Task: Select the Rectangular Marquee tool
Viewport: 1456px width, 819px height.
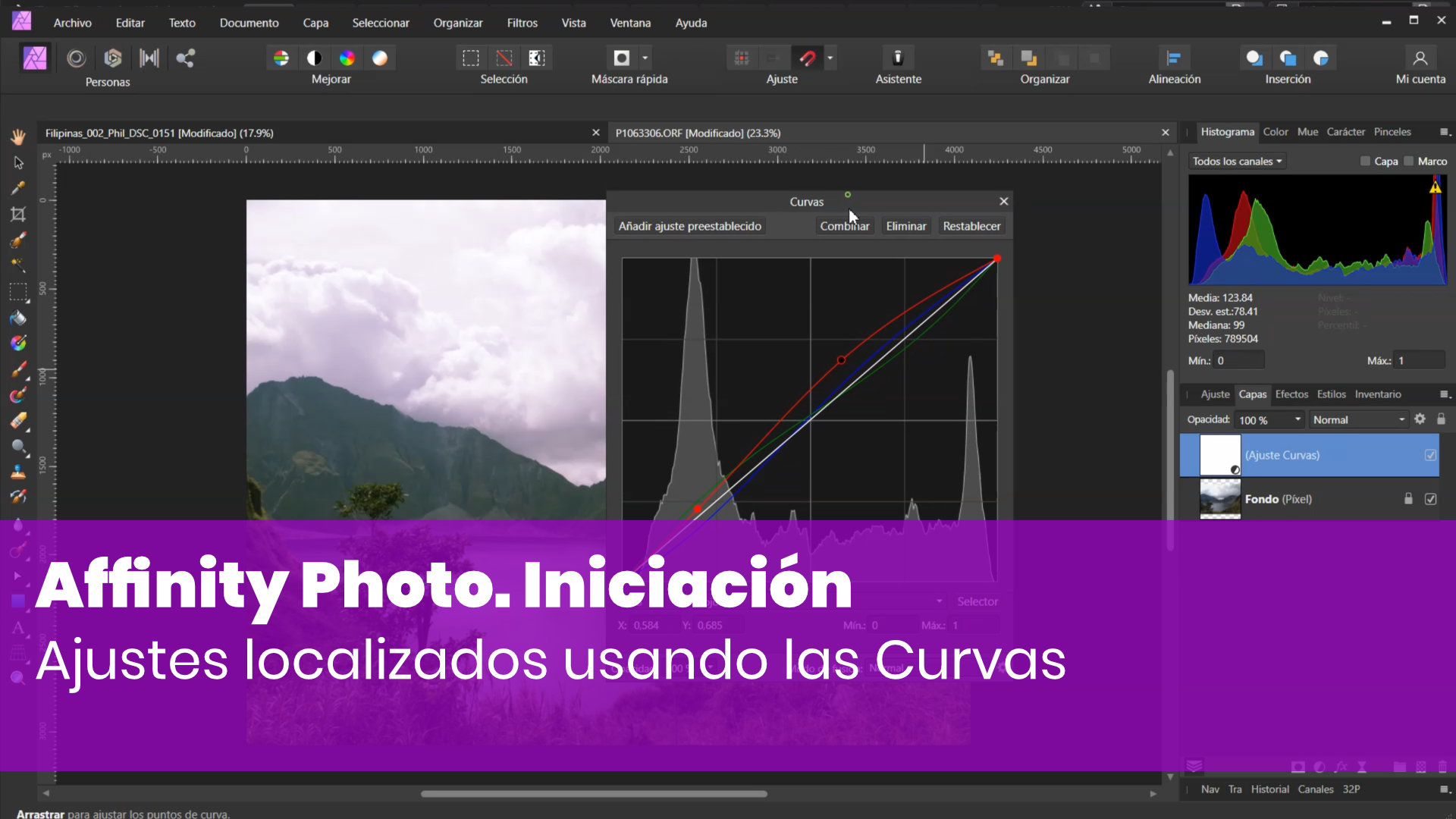Action: click(x=18, y=292)
